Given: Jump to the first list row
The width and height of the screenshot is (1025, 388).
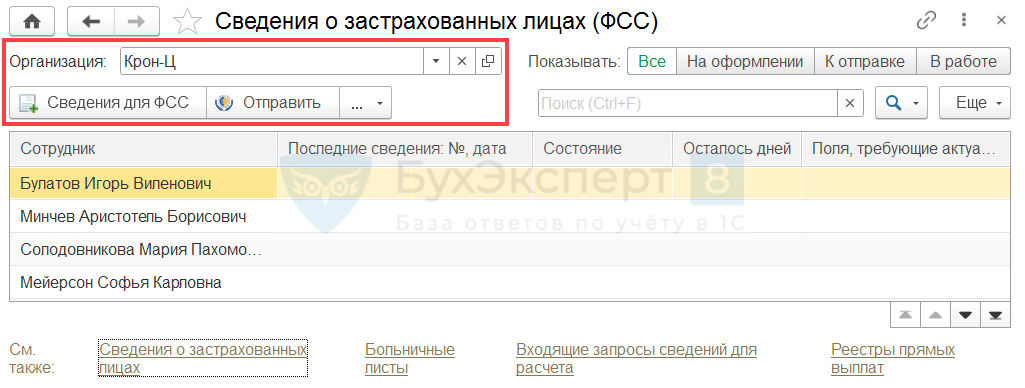Looking at the screenshot, I should pos(905,315).
